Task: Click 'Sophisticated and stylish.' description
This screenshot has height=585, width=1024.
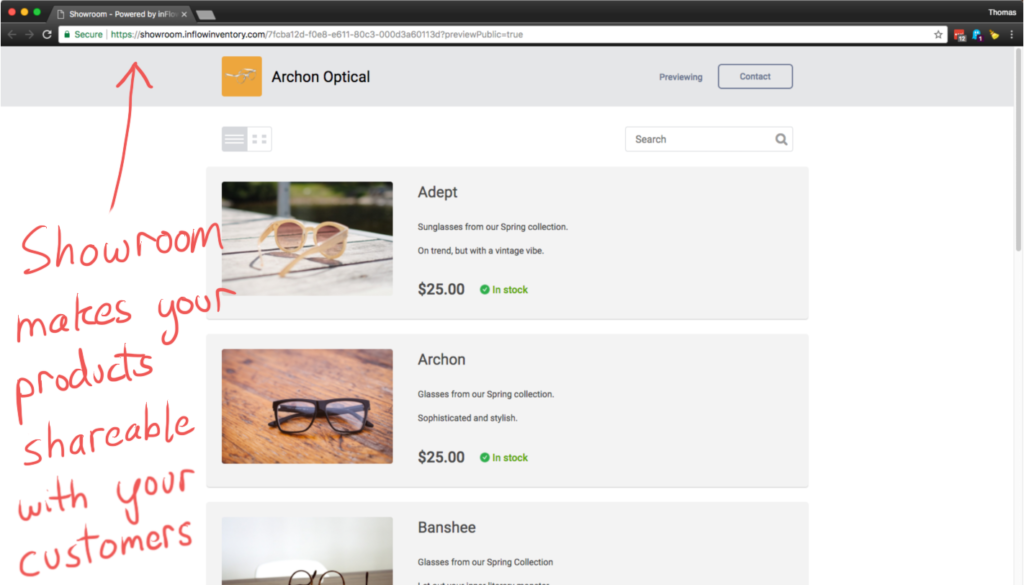Action: point(468,418)
